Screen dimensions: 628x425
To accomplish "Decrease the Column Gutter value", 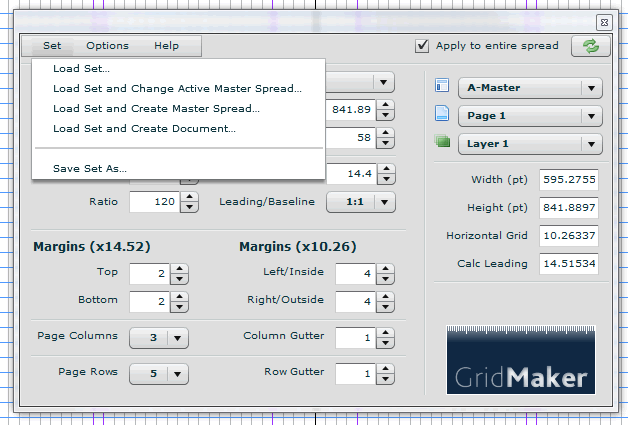I will tap(385, 343).
